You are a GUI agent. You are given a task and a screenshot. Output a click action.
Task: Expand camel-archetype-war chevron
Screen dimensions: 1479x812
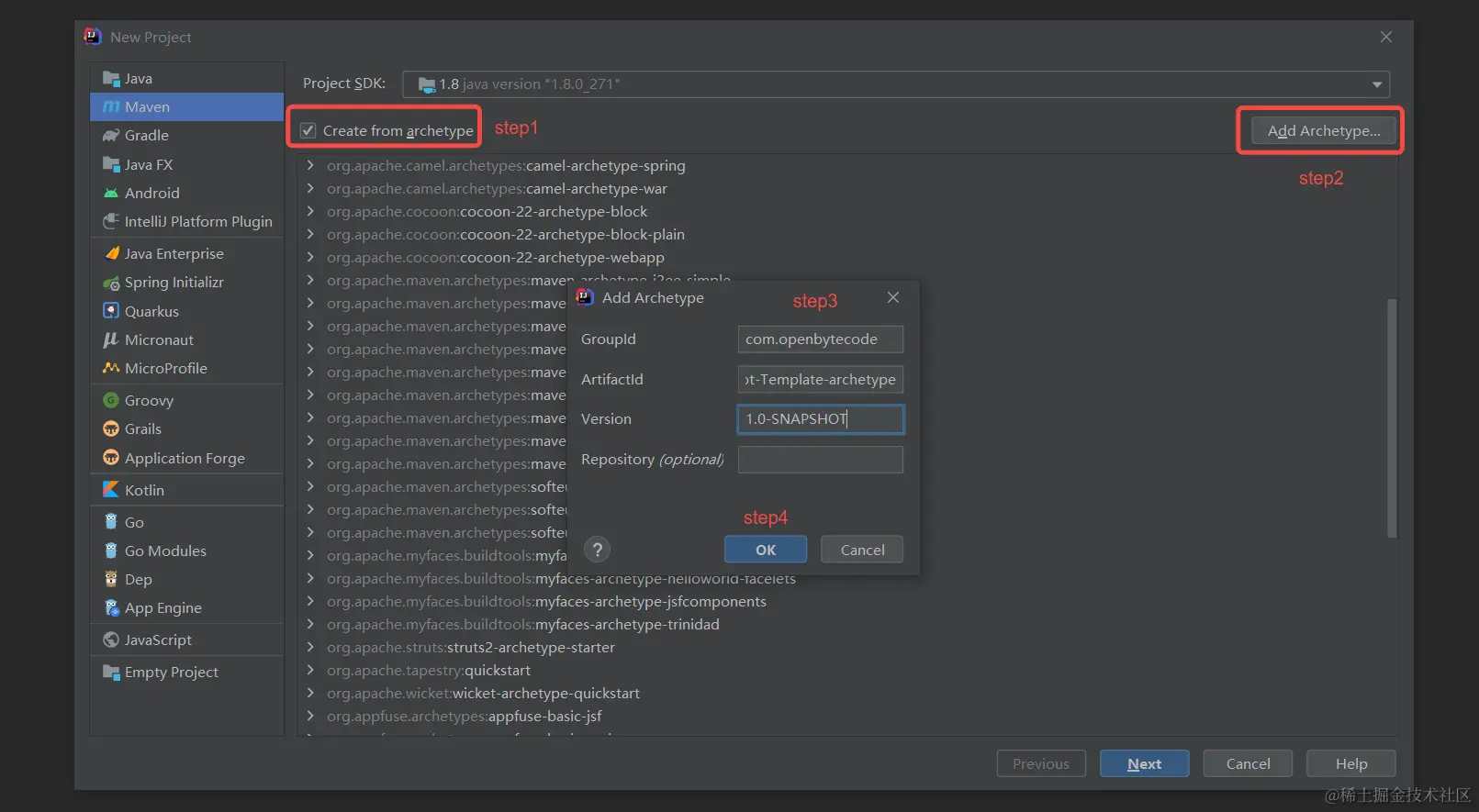coord(310,188)
